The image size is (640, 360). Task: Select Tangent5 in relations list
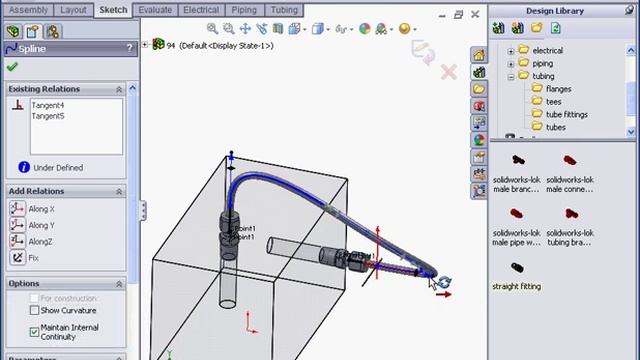tap(48, 116)
